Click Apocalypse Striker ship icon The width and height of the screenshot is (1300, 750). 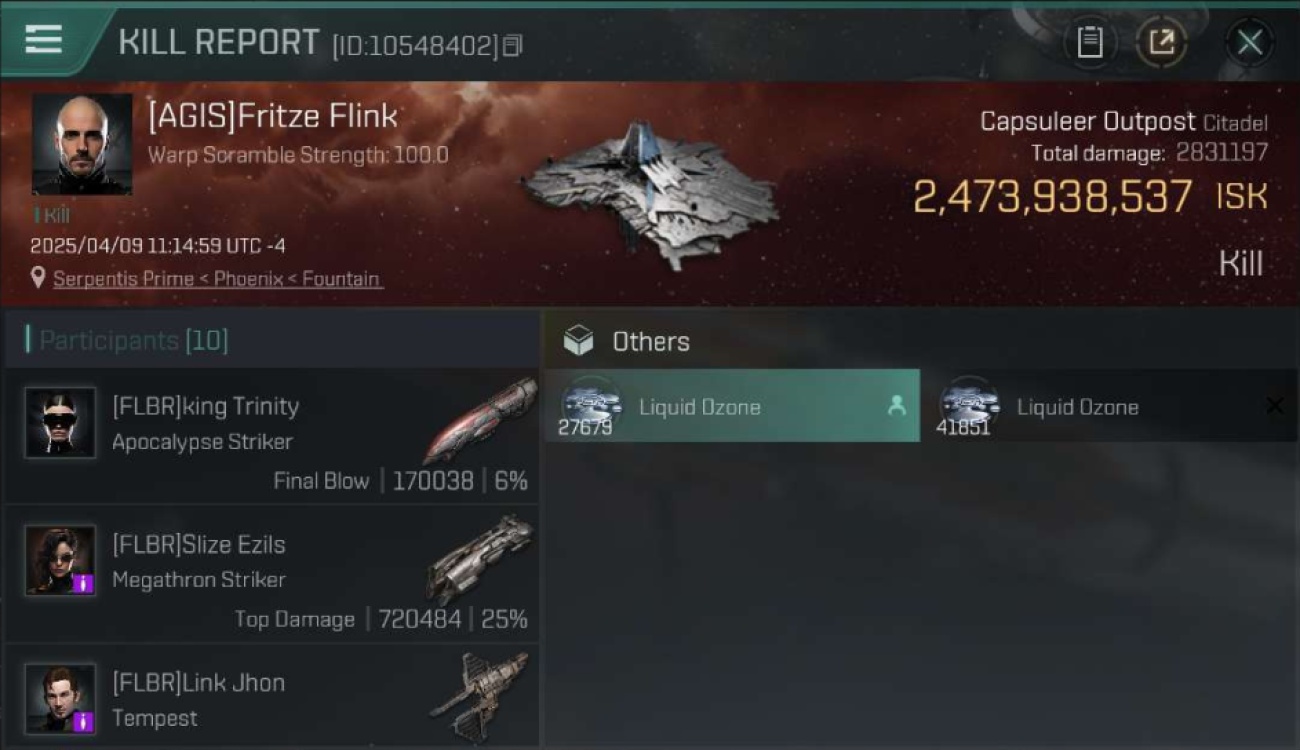point(479,419)
